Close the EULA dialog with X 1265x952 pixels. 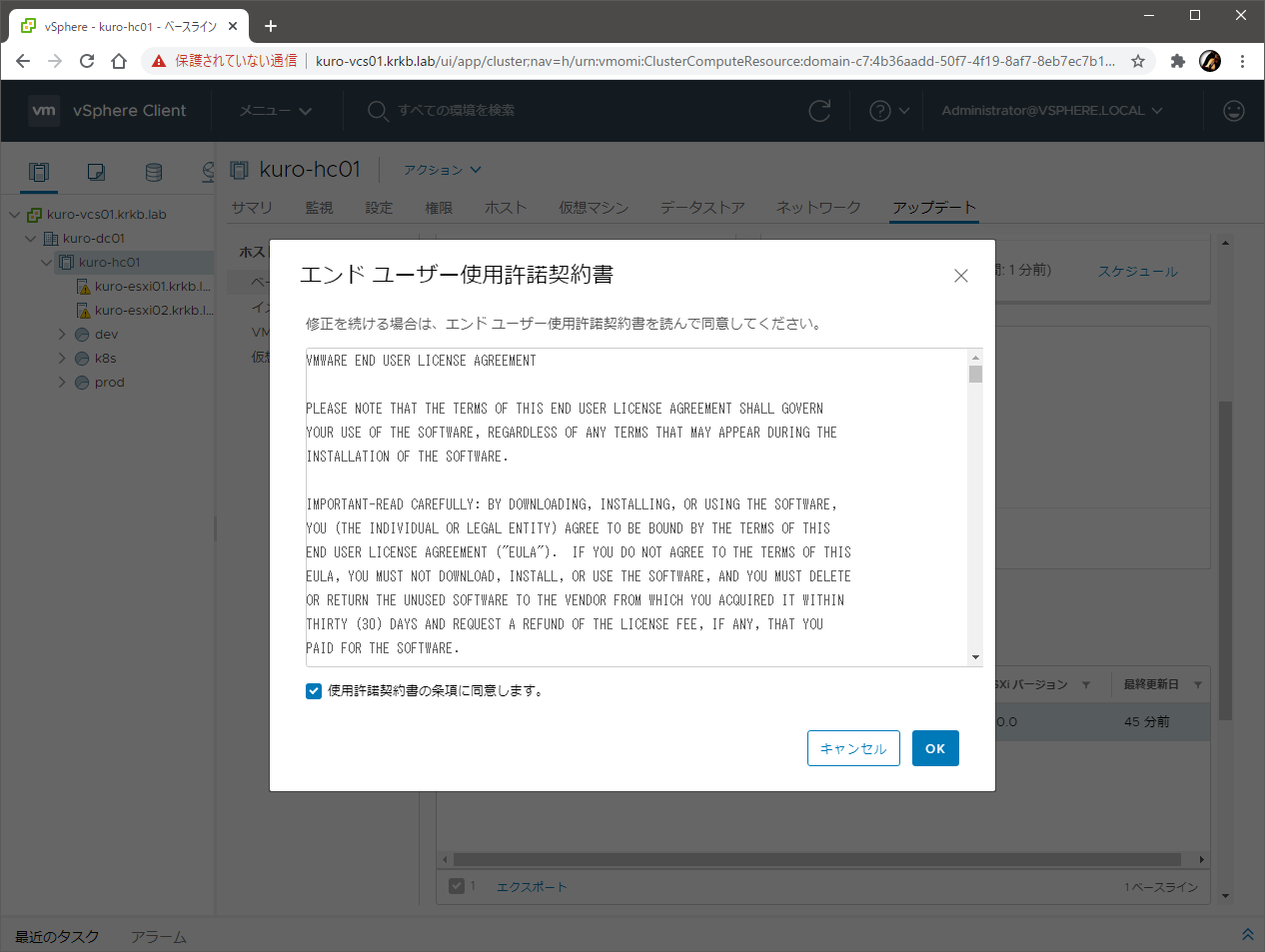[960, 276]
